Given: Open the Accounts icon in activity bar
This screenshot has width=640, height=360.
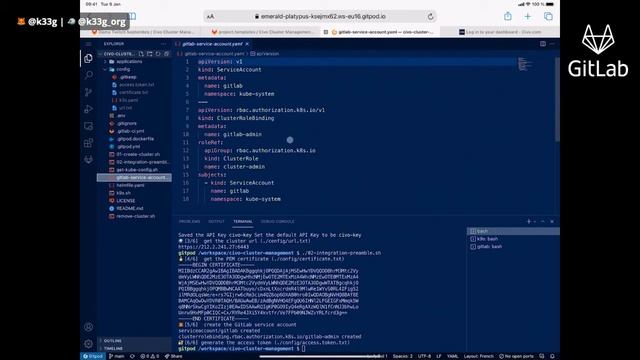Looking at the screenshot, I should pyautogui.click(x=88, y=327).
